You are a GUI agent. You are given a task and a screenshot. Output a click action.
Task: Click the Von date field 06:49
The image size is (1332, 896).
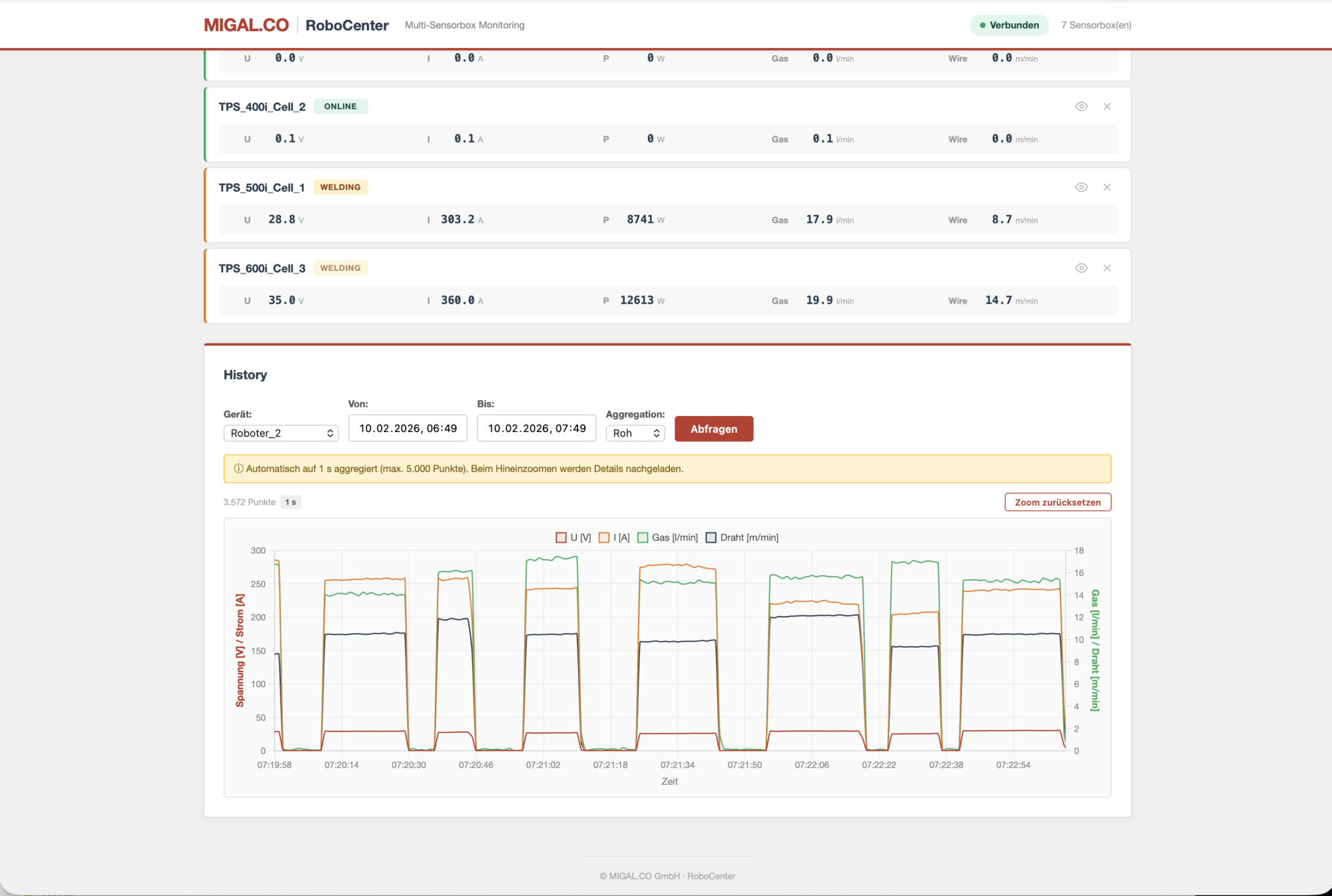click(408, 428)
